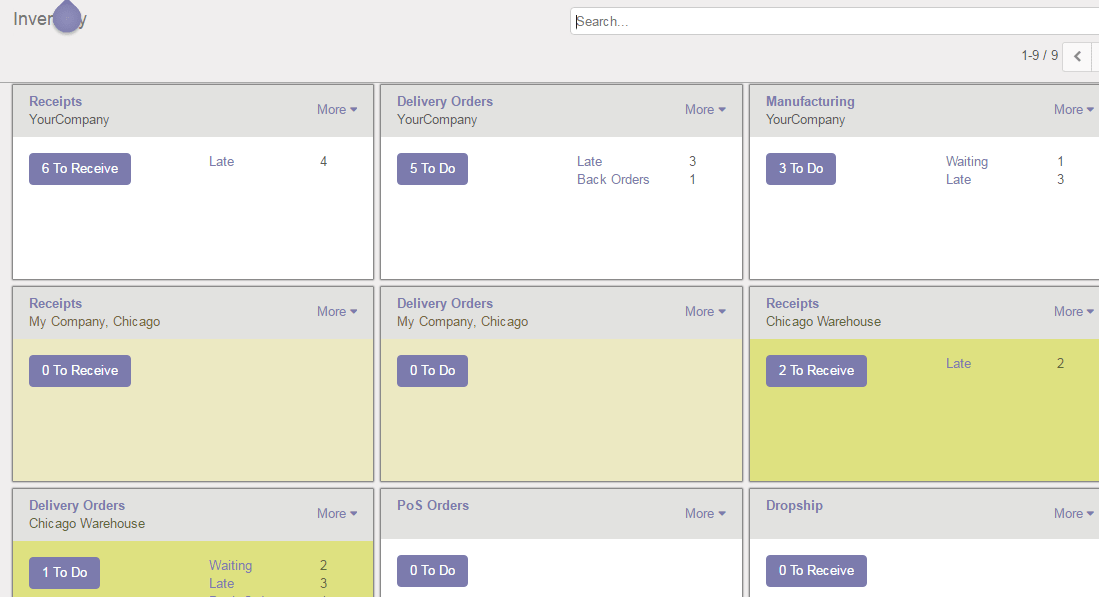1099x597 pixels.
Task: Click 0 To Do for My Company, Chicago
Action: tap(432, 371)
